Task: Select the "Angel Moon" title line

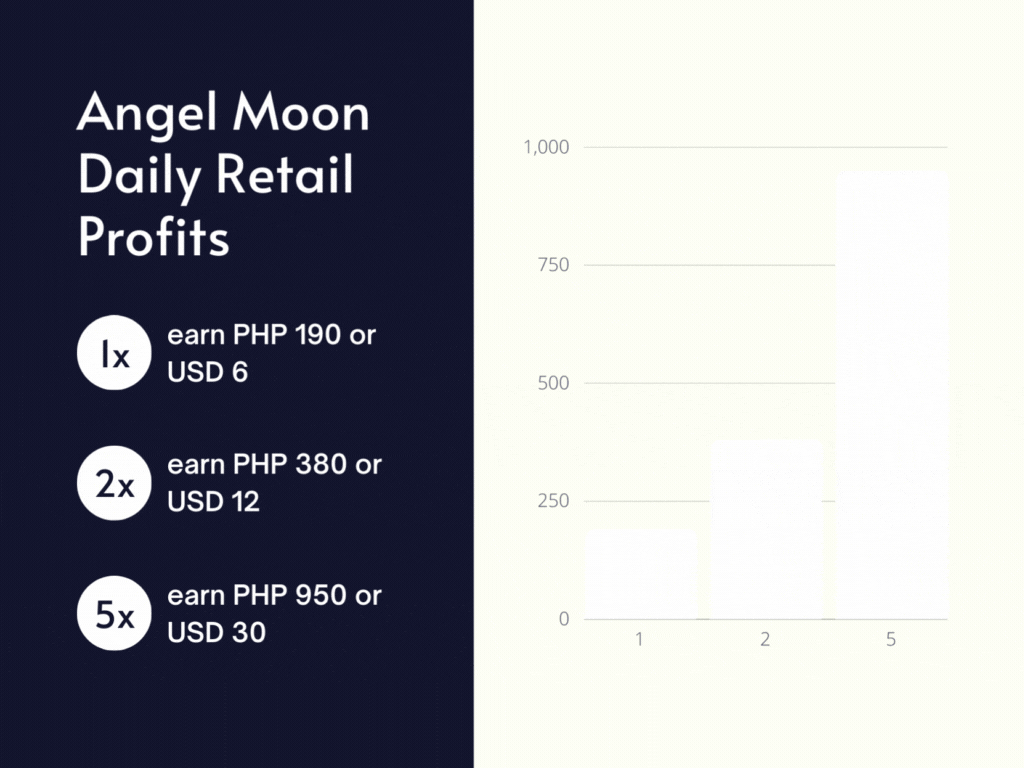Action: coord(223,114)
